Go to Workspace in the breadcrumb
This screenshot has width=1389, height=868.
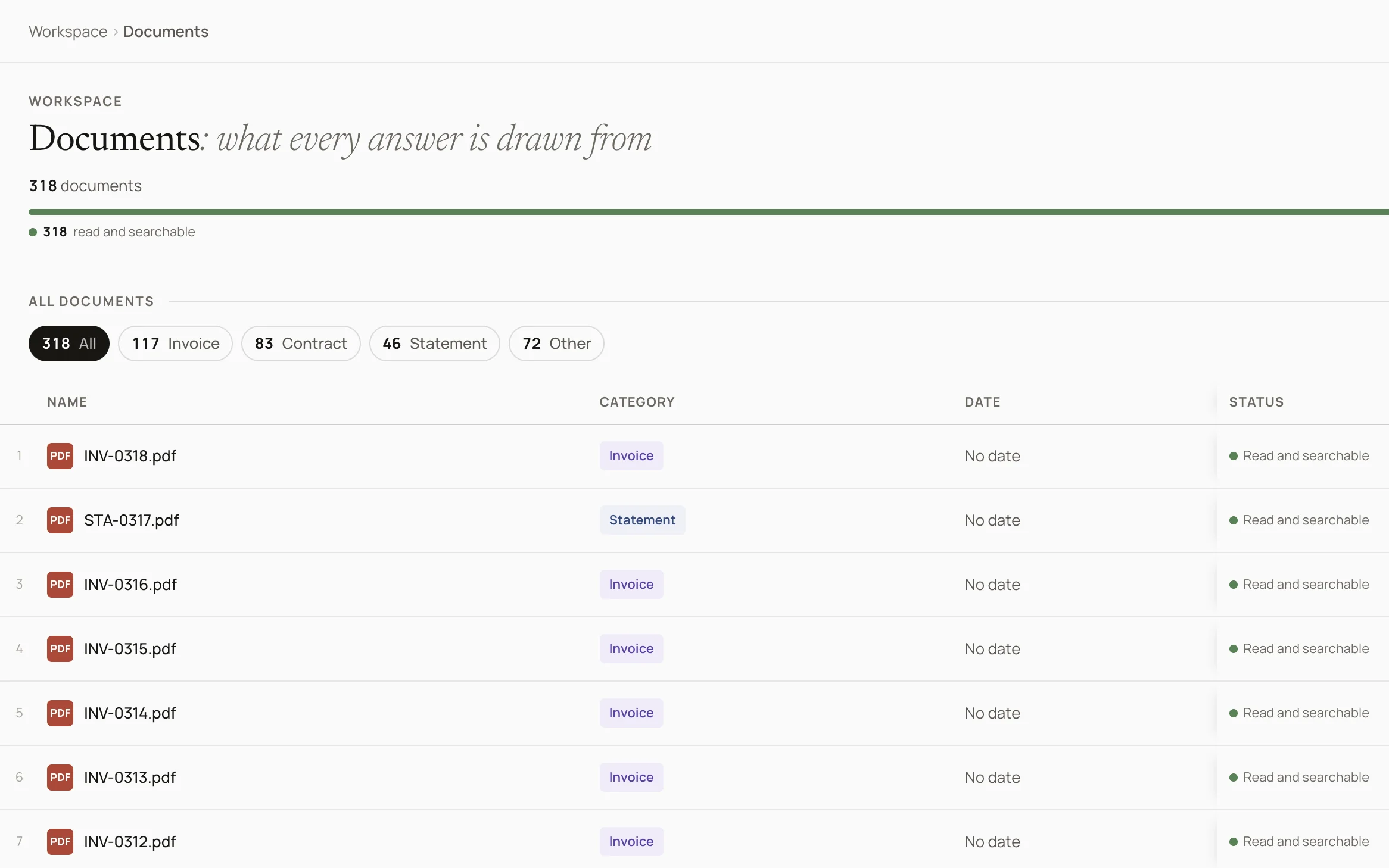(68, 32)
